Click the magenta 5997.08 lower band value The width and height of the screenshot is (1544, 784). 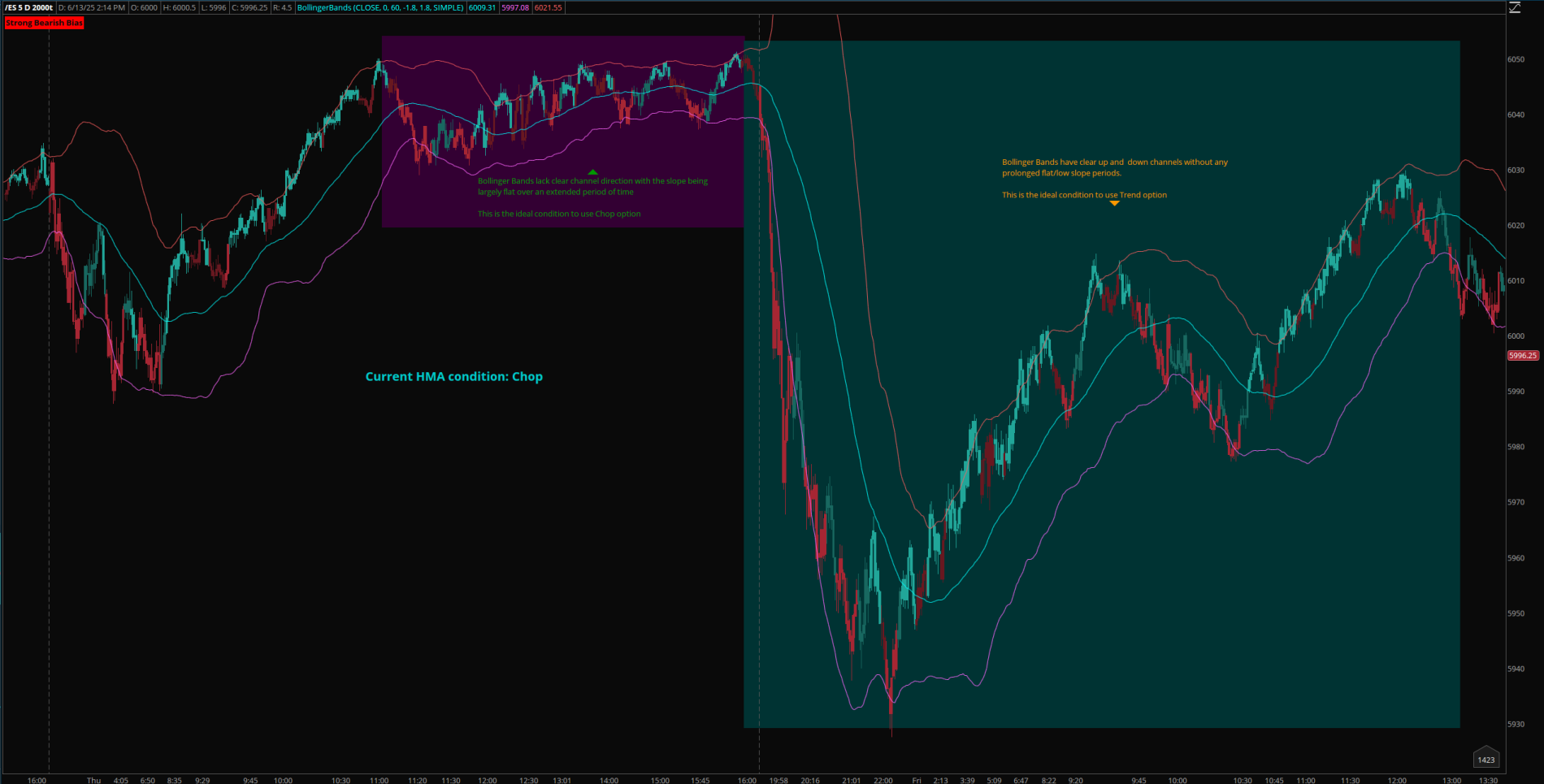[515, 7]
